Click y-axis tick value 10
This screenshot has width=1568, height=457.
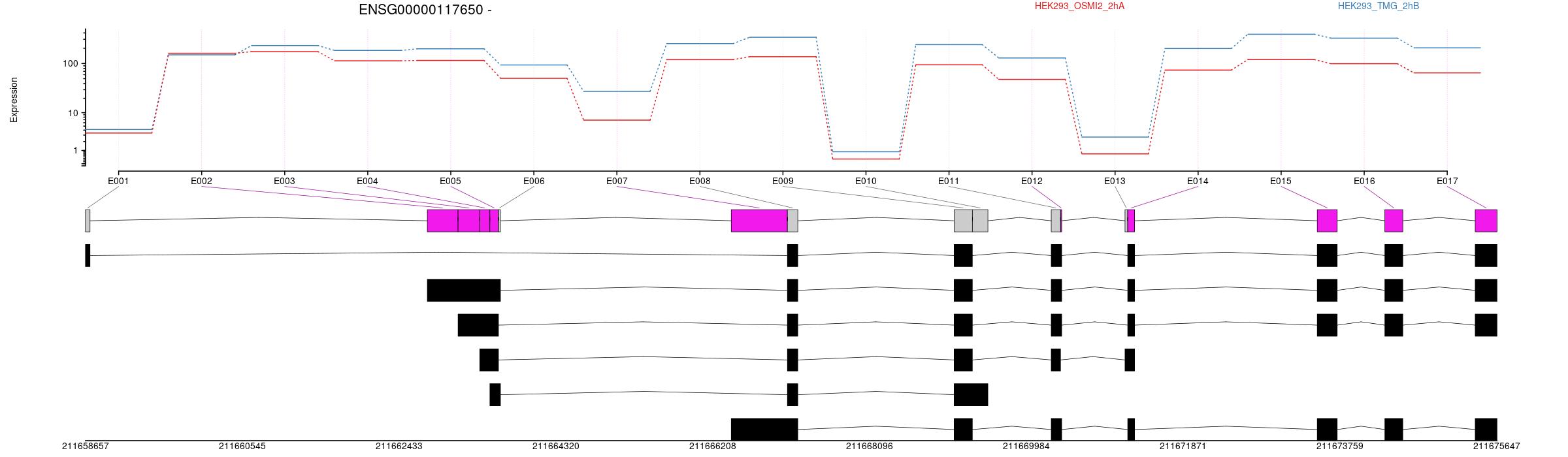(x=73, y=113)
